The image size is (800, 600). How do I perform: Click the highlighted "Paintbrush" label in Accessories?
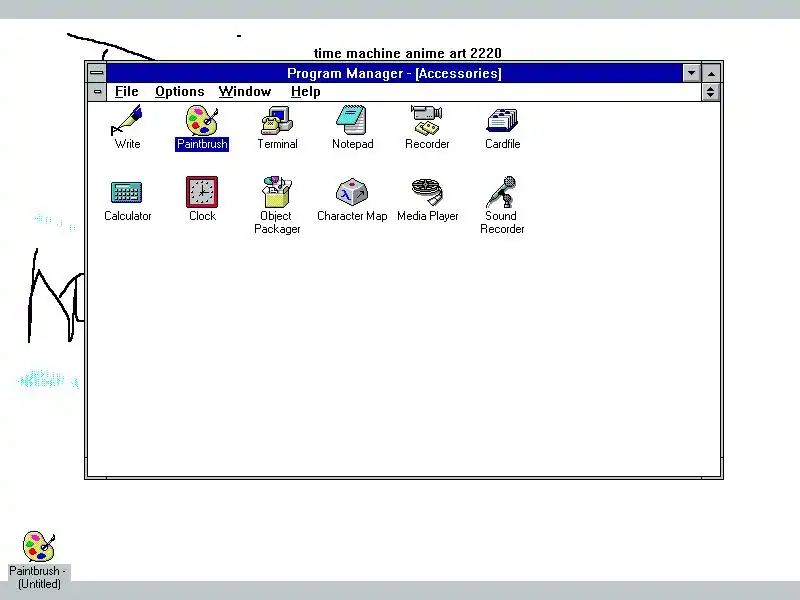pos(202,144)
